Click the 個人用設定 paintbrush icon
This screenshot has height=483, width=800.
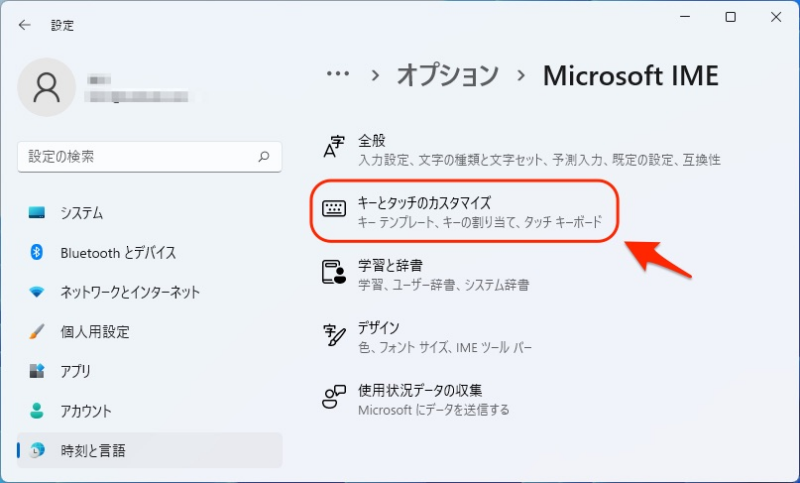pos(37,332)
